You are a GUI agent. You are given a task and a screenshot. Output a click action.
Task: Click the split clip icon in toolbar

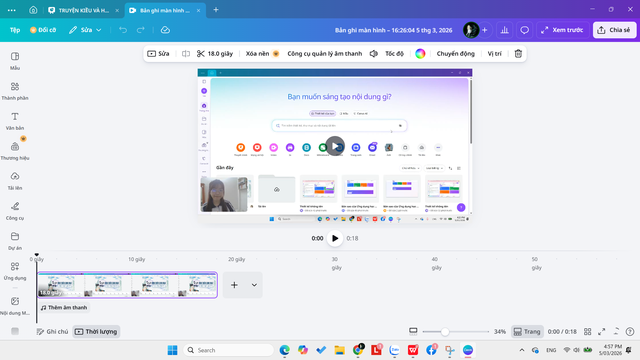(x=186, y=53)
